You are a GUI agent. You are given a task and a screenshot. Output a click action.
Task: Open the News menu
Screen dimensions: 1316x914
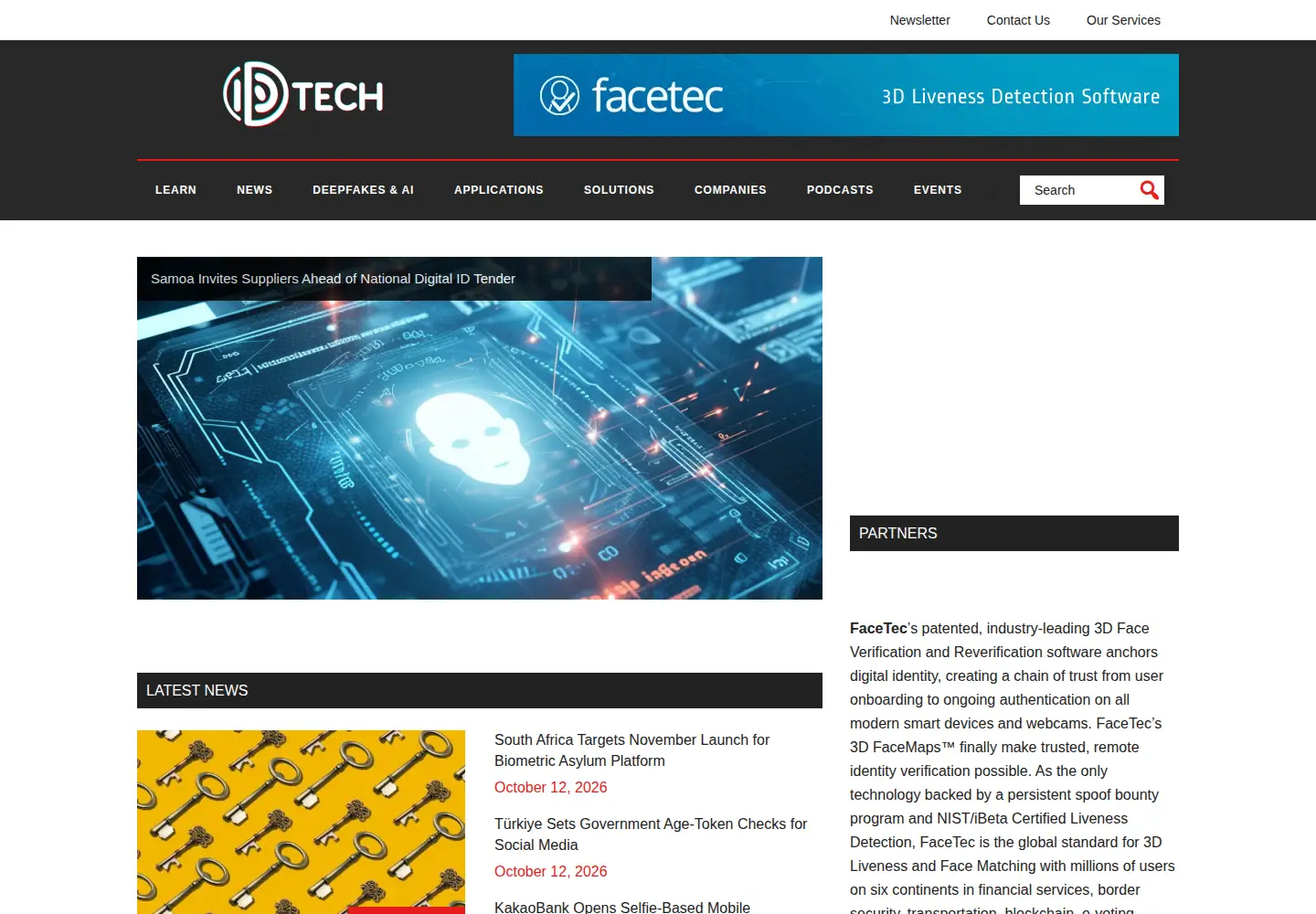pos(254,190)
